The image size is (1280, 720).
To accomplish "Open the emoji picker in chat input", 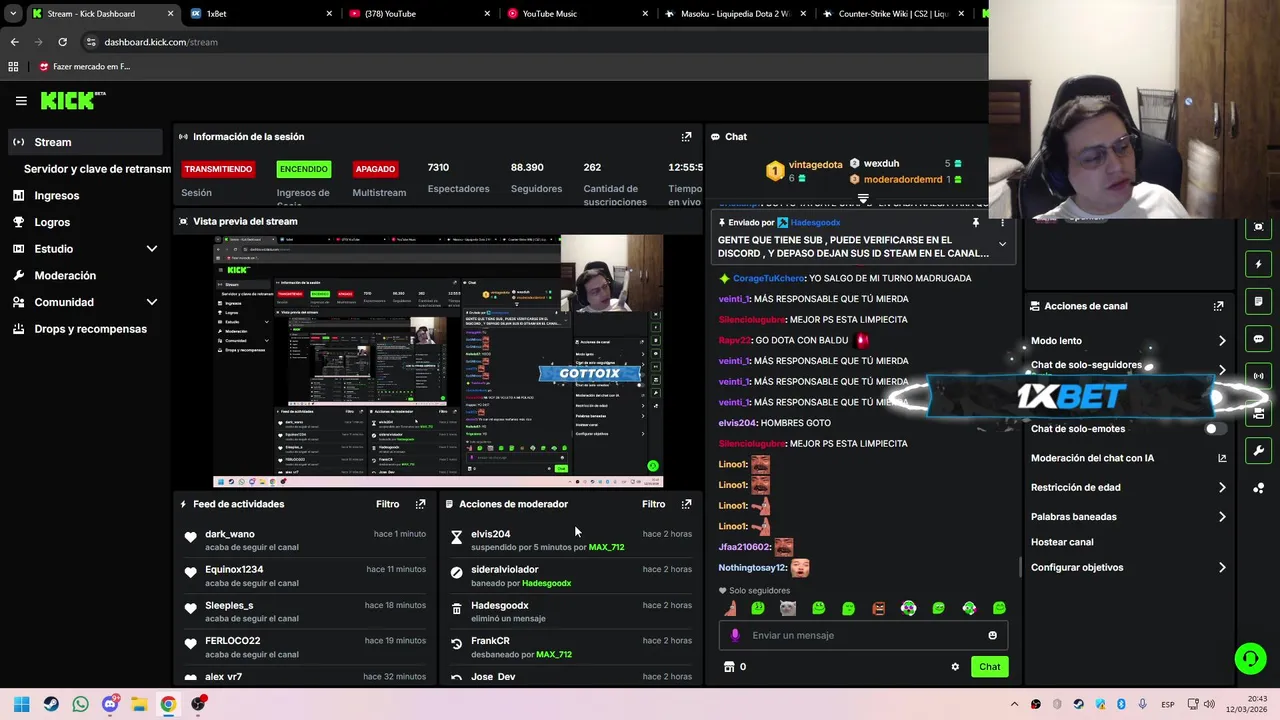I will [992, 635].
